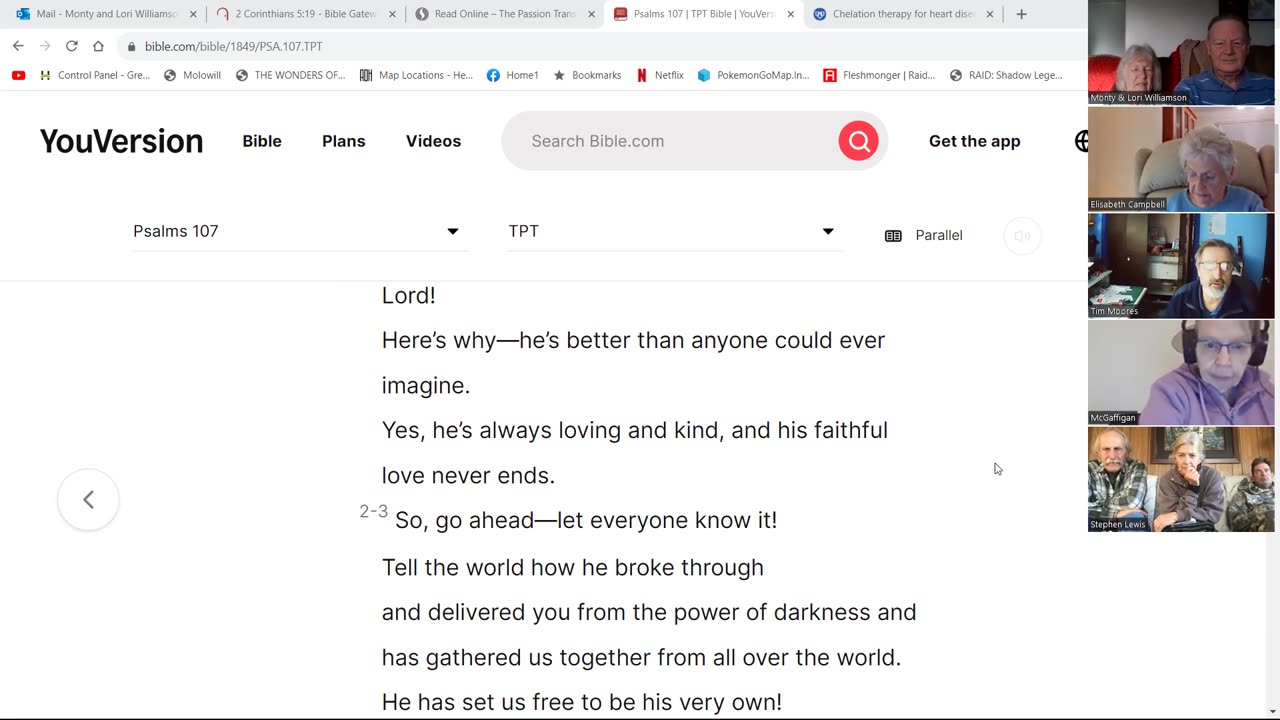This screenshot has width=1280, height=720.
Task: Open the Control Panel bookmark
Action: 94,75
